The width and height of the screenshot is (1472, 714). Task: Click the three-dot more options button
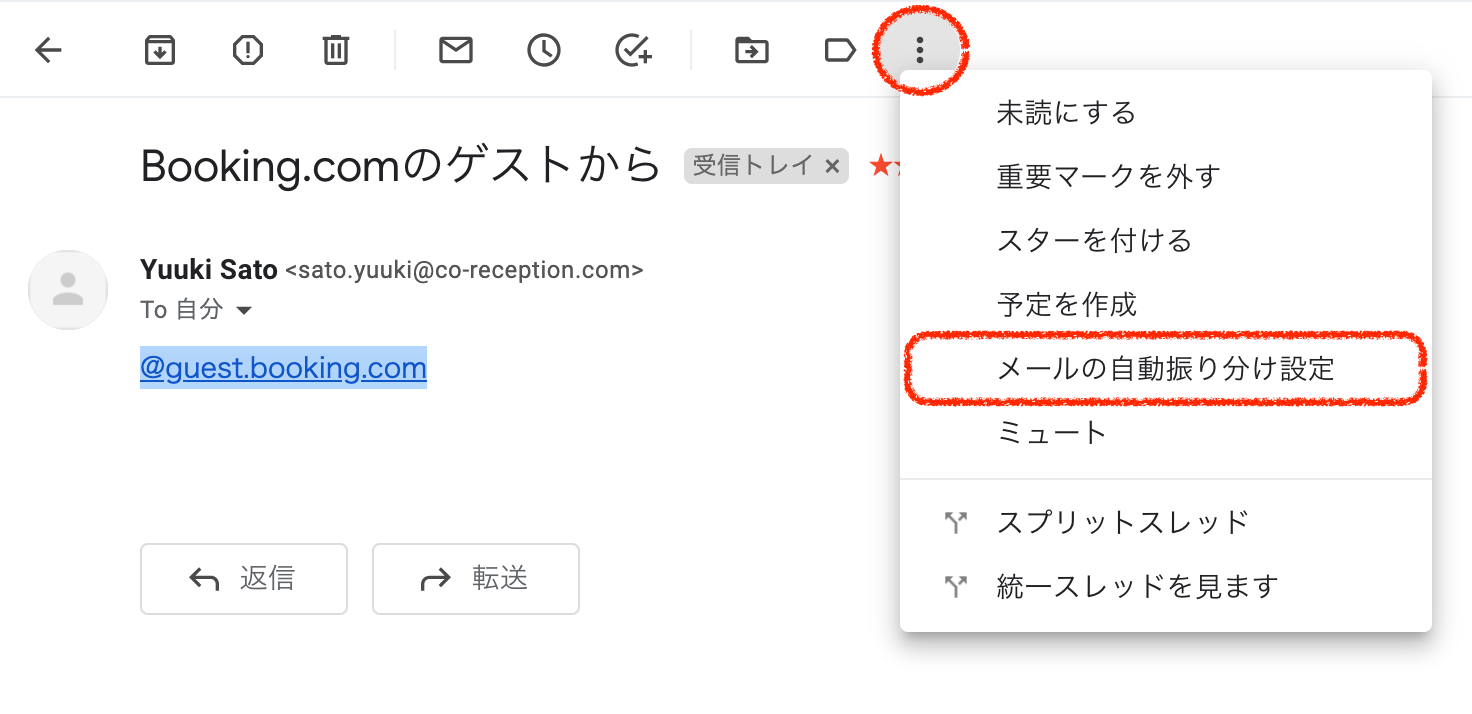pos(920,50)
